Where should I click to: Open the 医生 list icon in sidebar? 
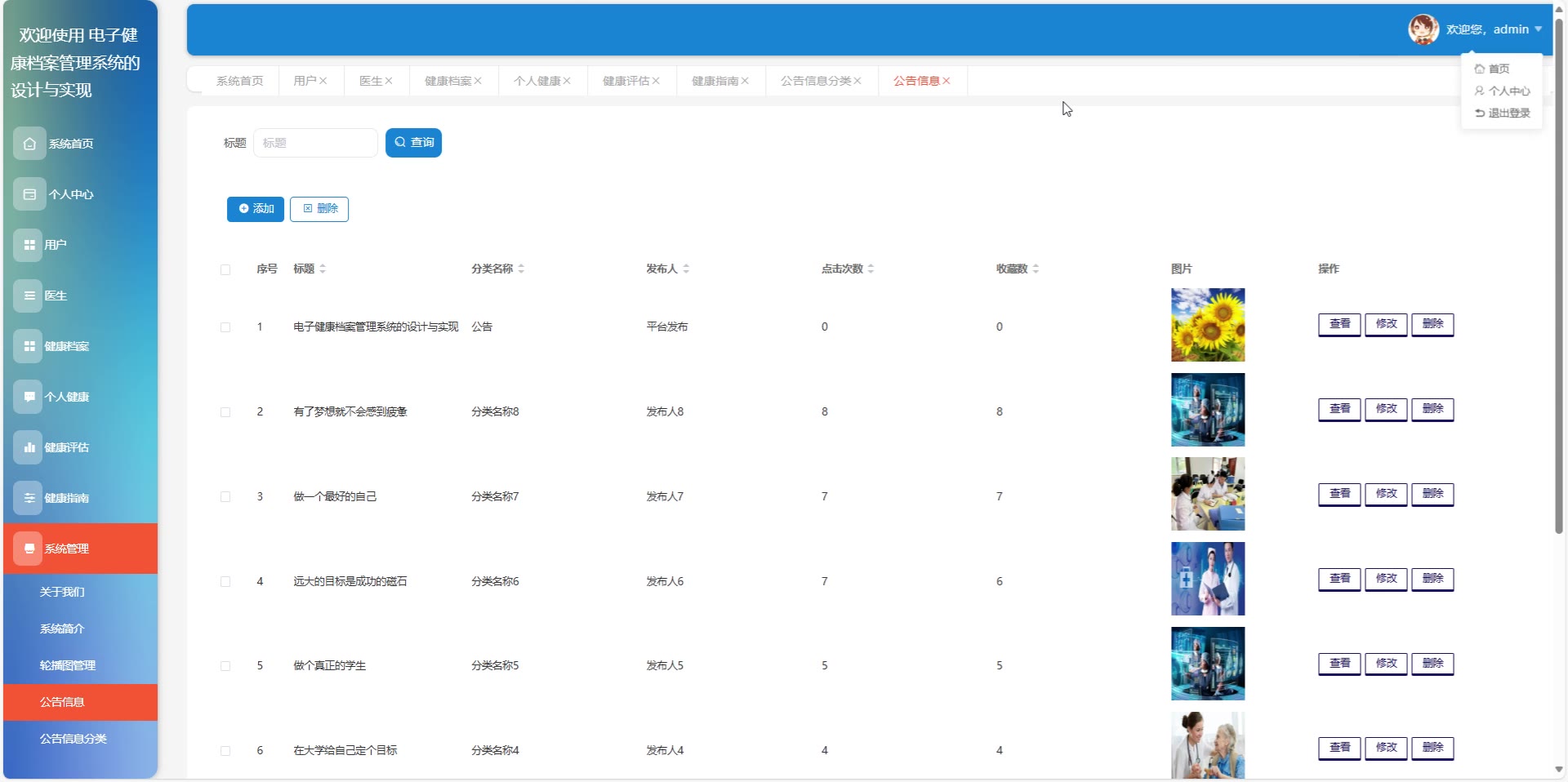(29, 295)
